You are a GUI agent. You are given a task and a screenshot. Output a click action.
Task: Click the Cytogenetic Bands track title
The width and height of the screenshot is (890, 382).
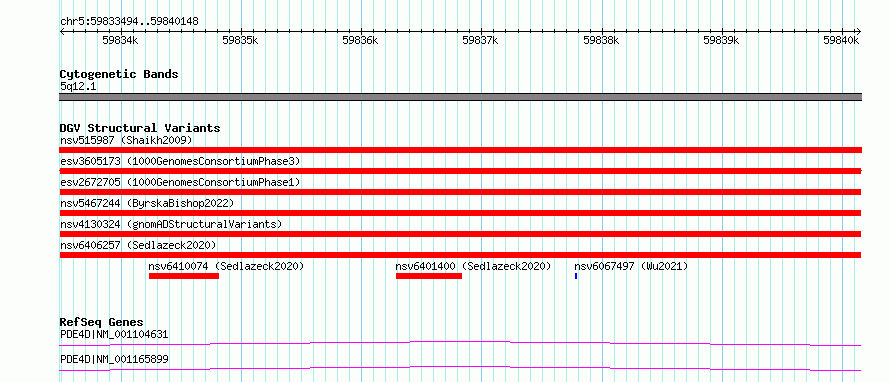[119, 74]
